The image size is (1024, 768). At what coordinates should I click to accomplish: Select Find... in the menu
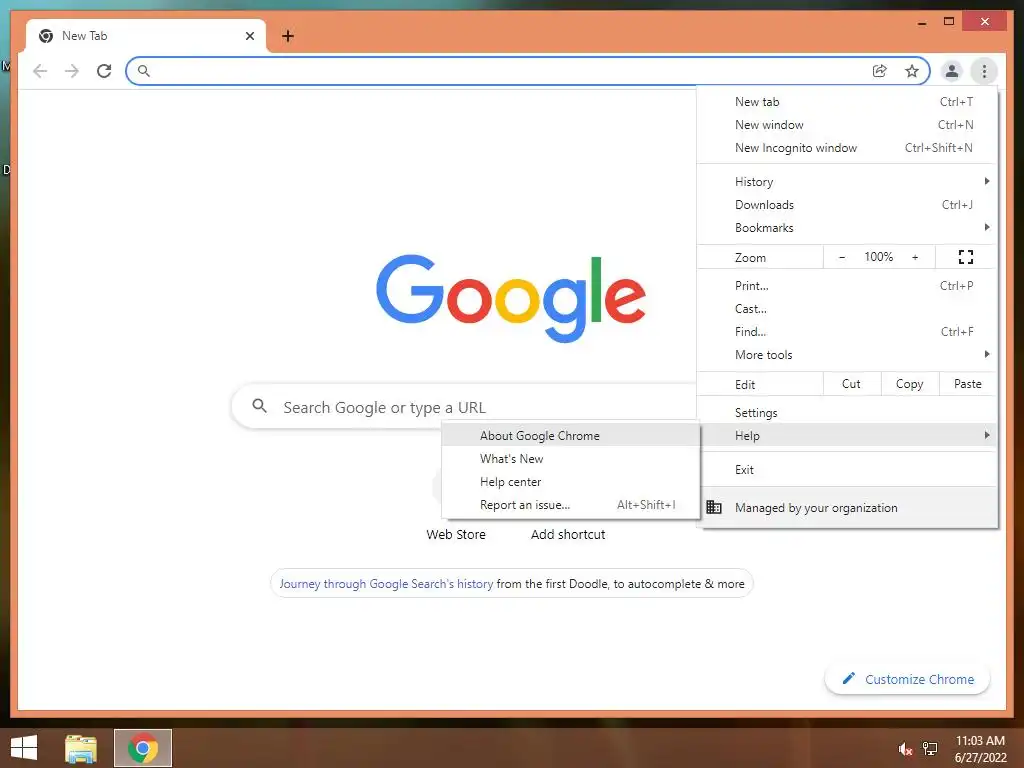coord(847,331)
